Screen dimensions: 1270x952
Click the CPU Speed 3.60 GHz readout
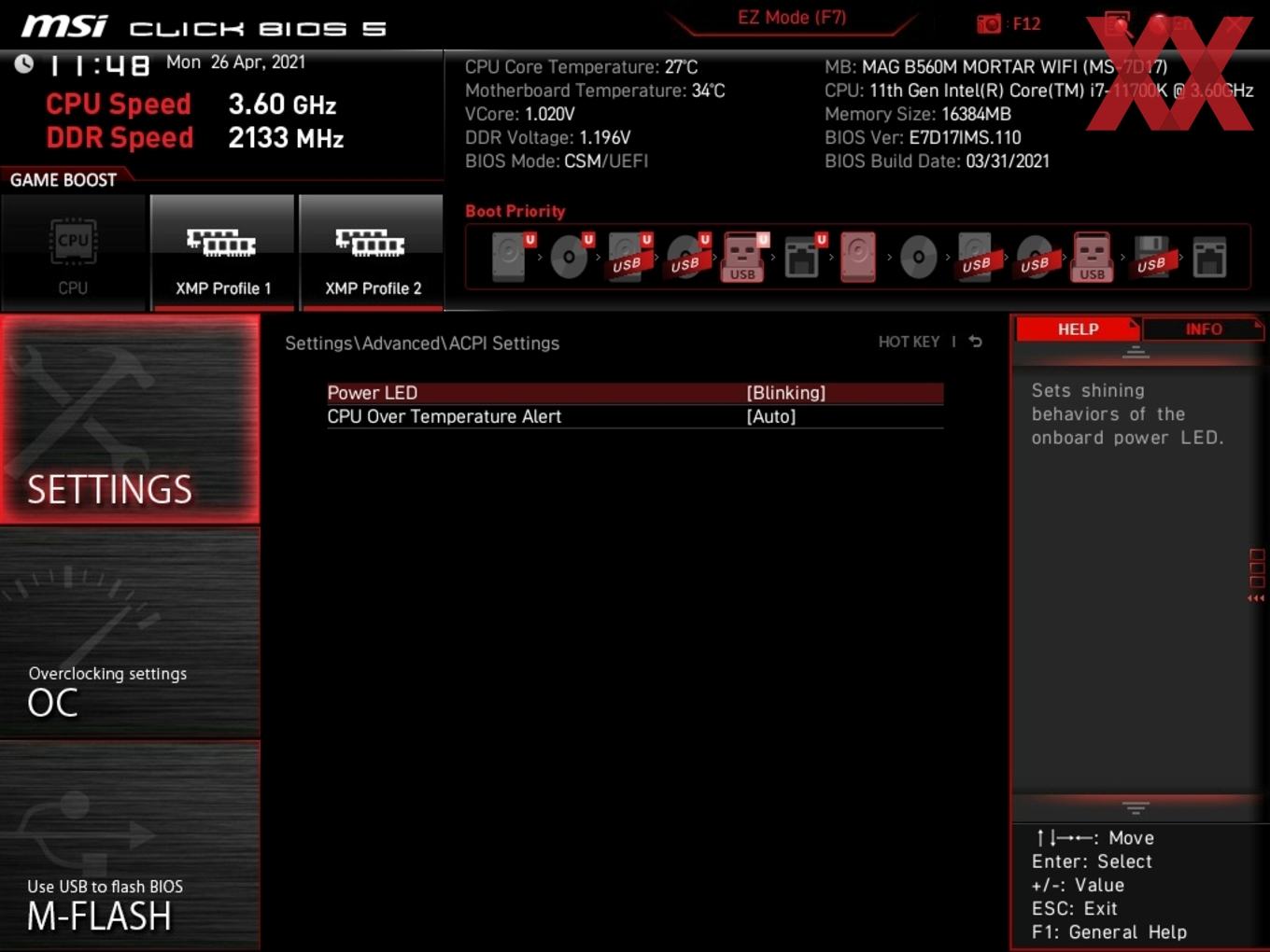pyautogui.click(x=191, y=104)
